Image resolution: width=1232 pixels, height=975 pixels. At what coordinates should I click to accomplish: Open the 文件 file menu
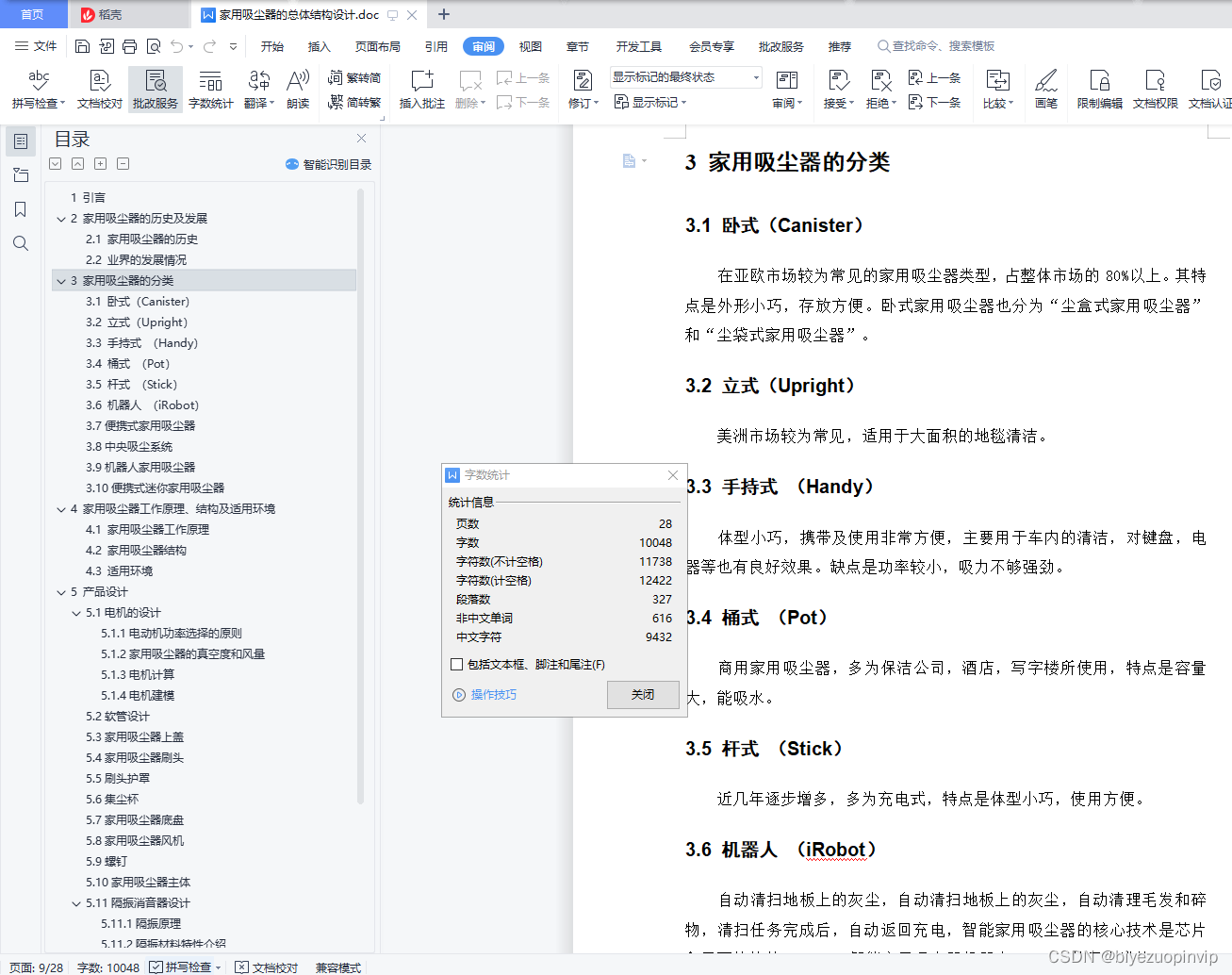36,46
